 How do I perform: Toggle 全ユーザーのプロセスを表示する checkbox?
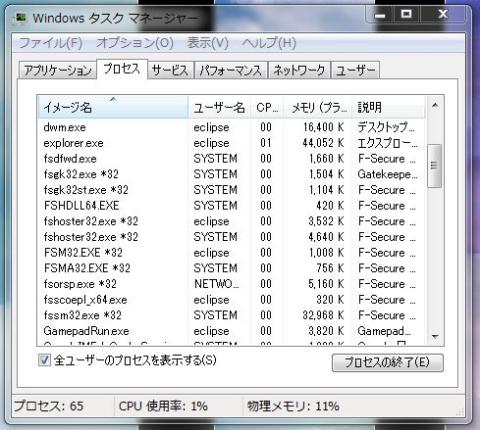click(x=45, y=360)
